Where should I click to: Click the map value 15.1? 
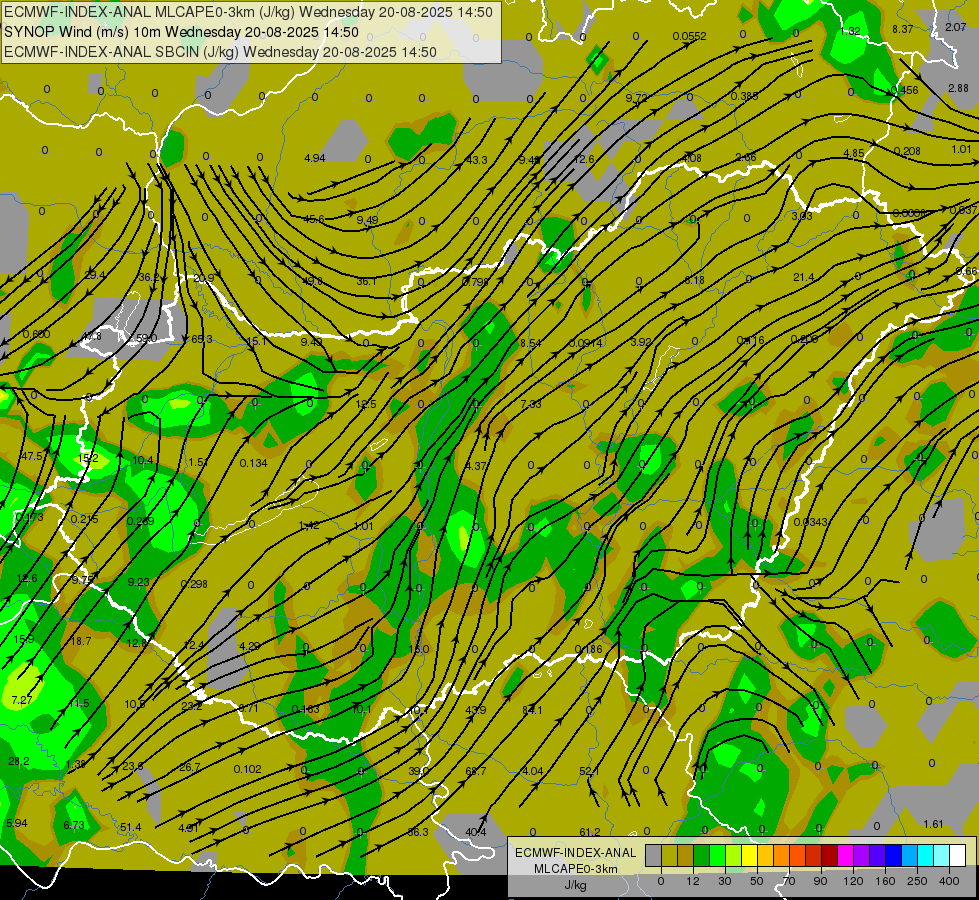click(257, 341)
